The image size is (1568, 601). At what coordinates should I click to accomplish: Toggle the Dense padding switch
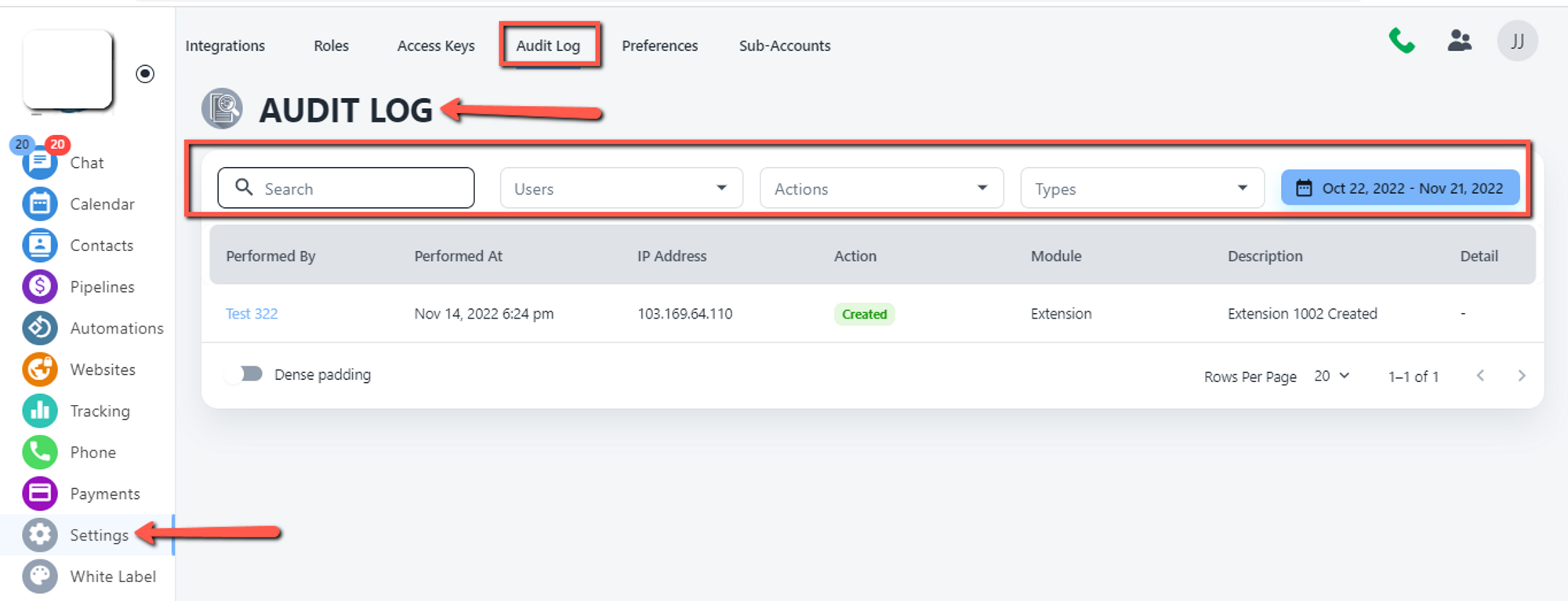click(x=245, y=374)
